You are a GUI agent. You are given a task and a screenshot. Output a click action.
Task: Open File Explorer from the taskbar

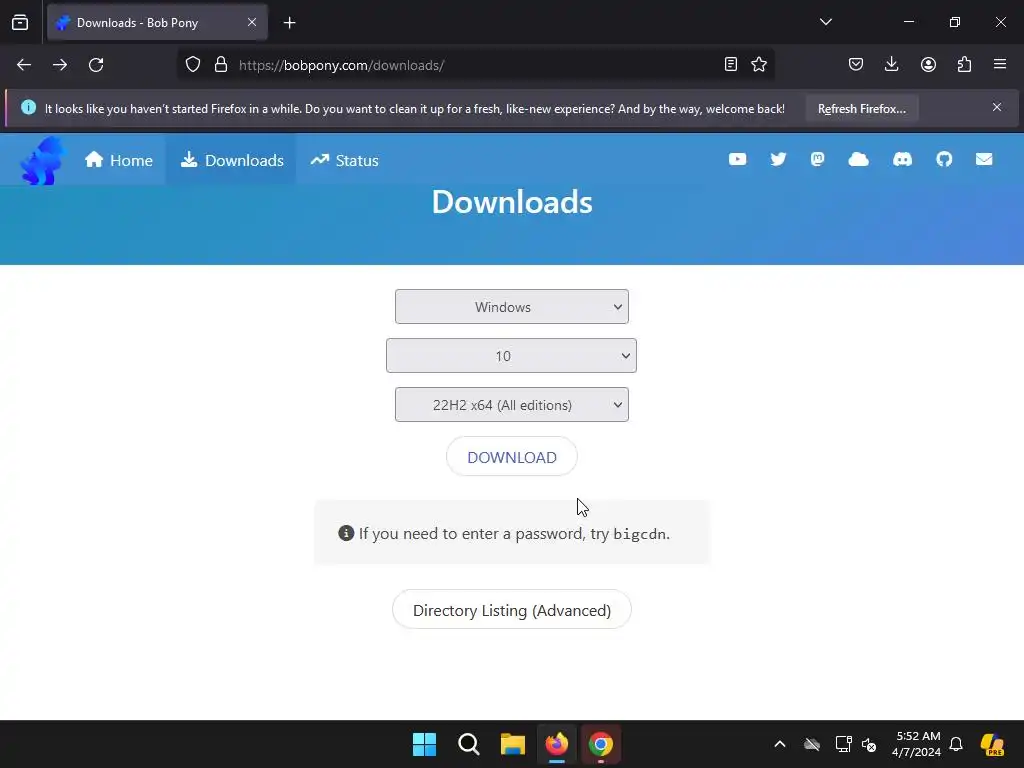coord(513,744)
